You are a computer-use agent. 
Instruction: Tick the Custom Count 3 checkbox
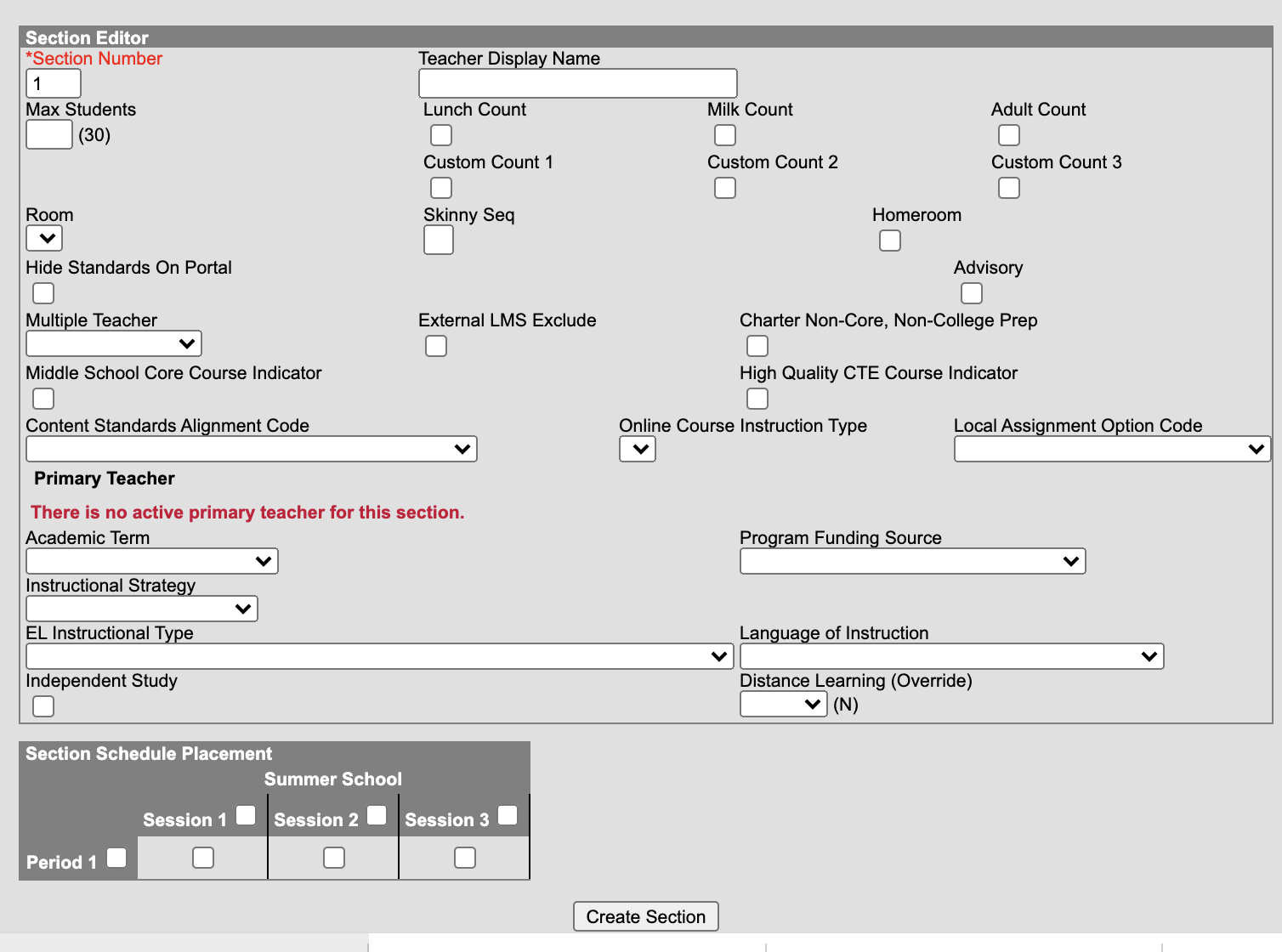pyautogui.click(x=1009, y=188)
